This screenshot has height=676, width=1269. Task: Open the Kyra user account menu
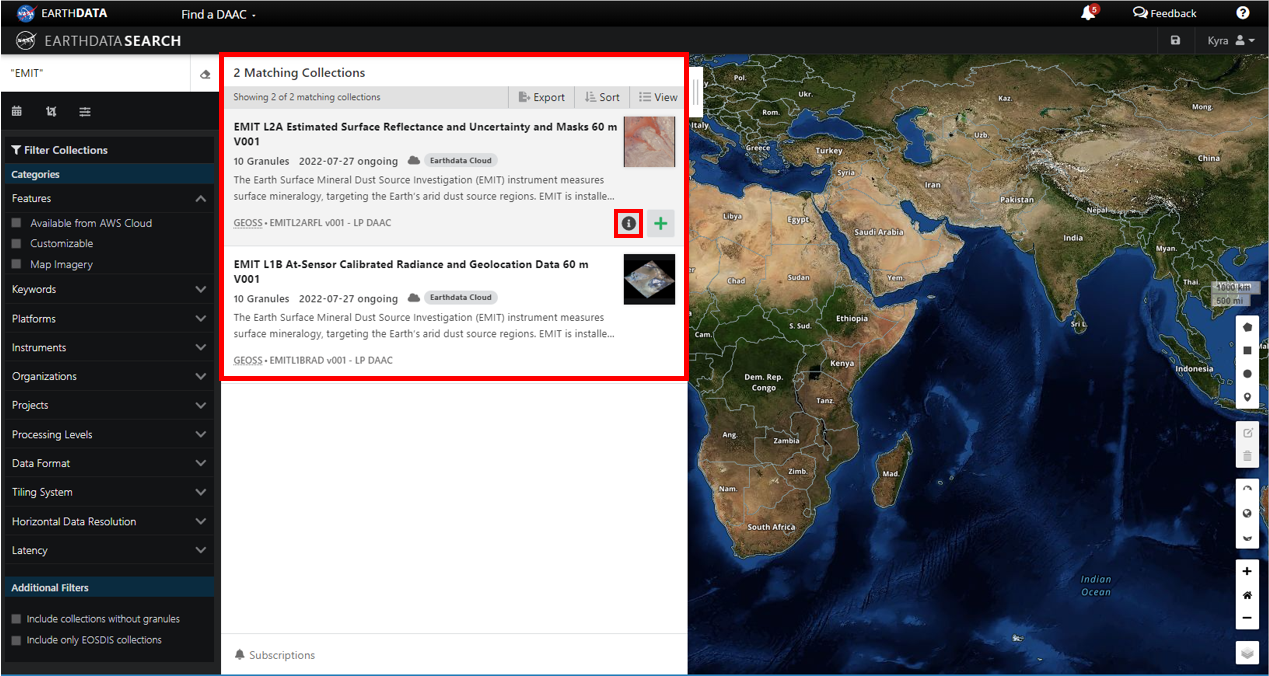click(x=1231, y=40)
